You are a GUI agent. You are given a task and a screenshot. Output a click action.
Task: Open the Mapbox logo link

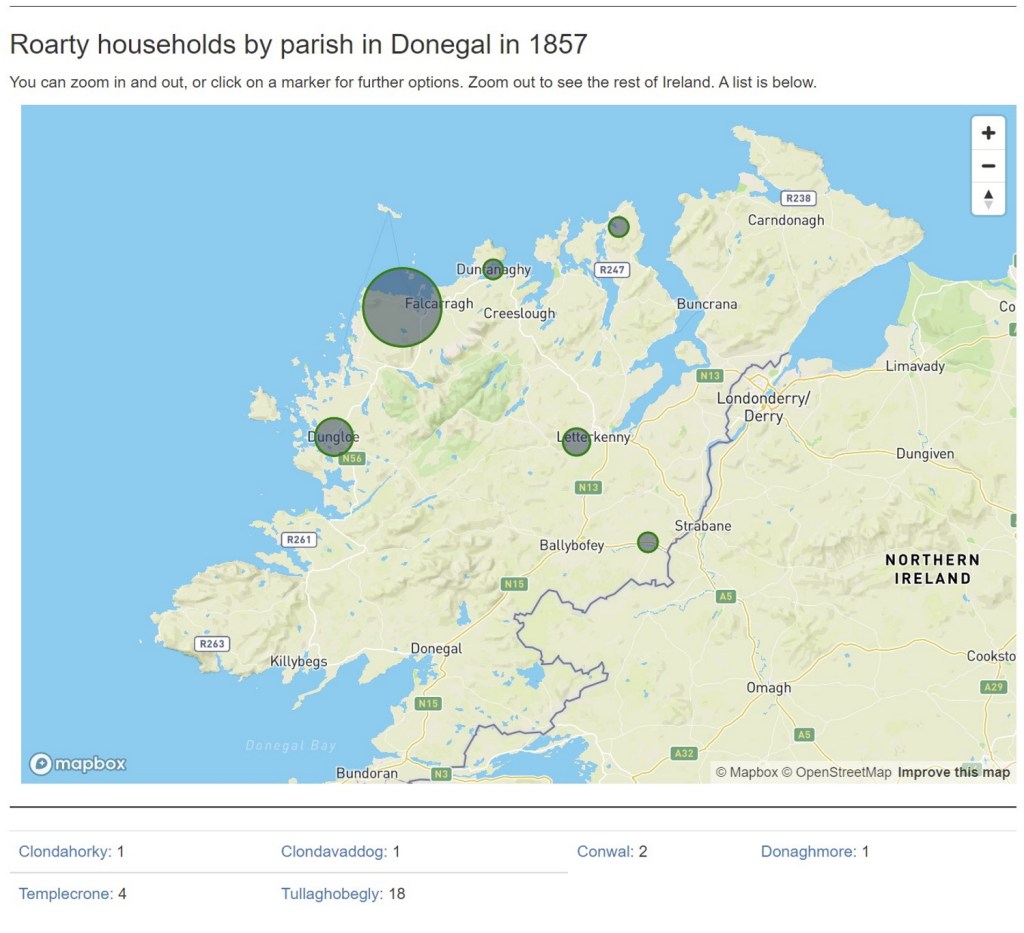pos(78,764)
